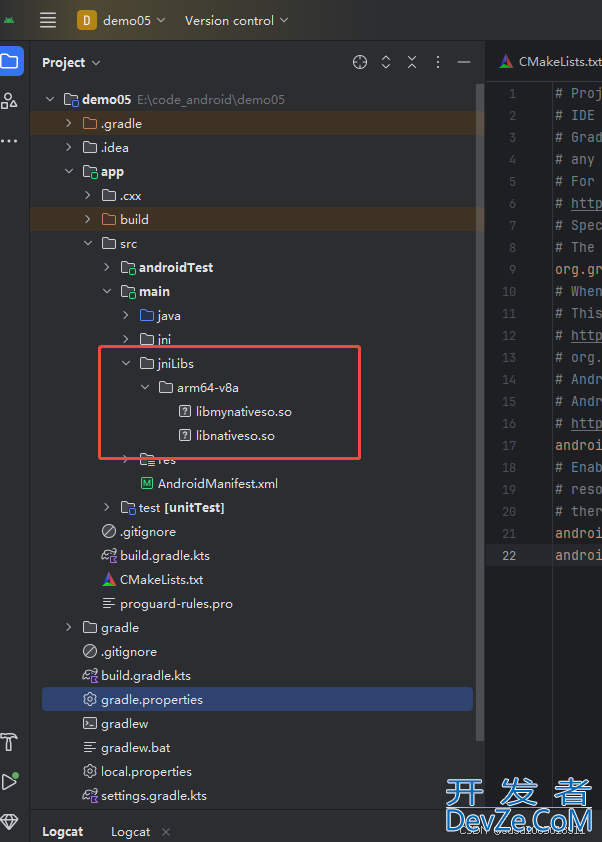
Task: Click settings.gradle.kts file icon
Action: 90,795
